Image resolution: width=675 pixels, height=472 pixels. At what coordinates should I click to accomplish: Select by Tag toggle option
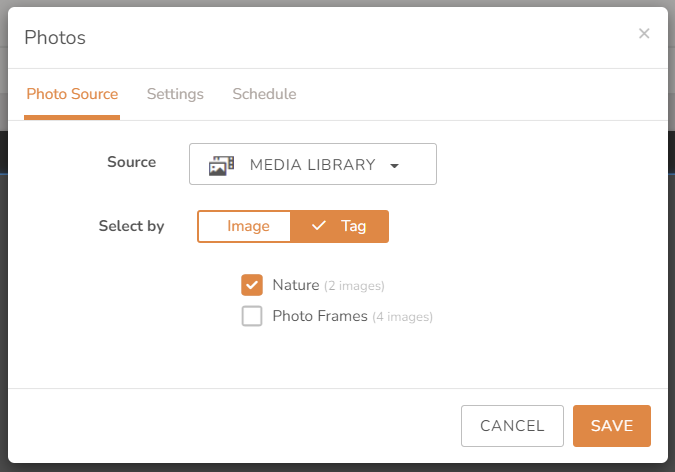click(x=340, y=227)
